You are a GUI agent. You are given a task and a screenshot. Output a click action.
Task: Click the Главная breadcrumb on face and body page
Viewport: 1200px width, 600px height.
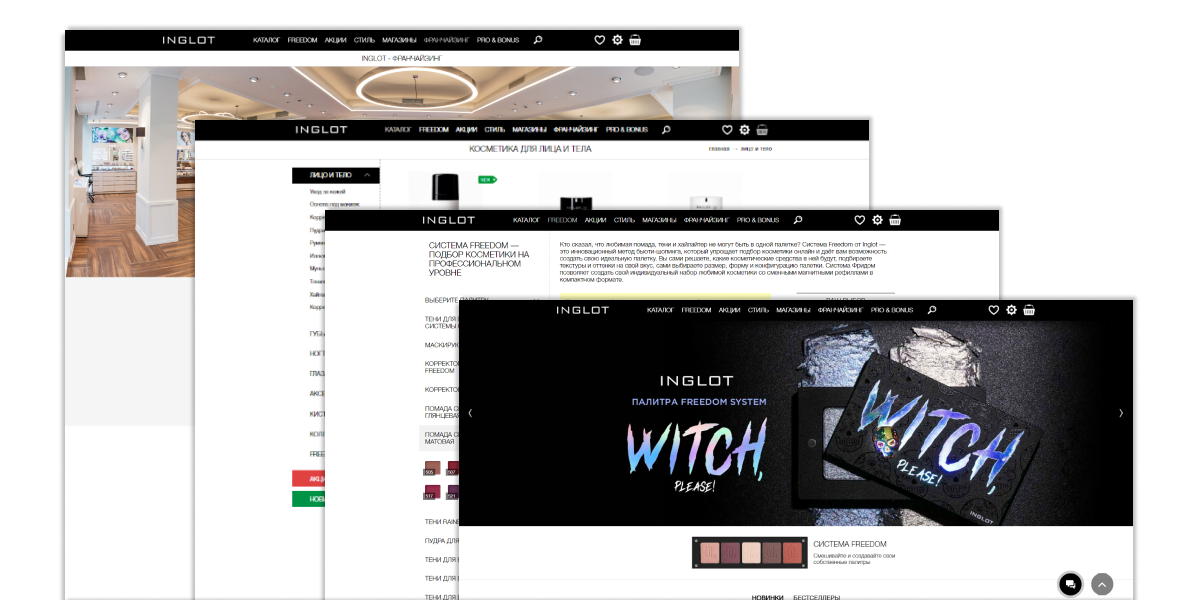pos(719,149)
